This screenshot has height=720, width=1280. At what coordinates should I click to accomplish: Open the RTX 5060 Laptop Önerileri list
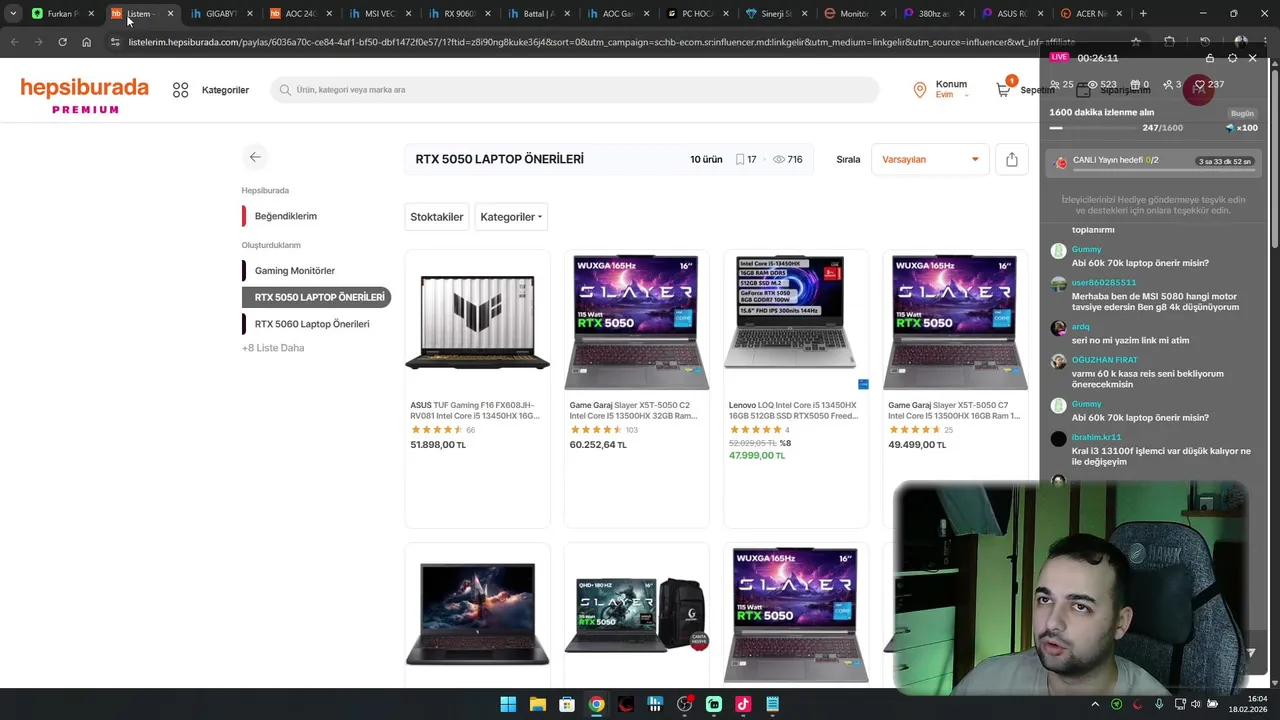[x=311, y=324]
